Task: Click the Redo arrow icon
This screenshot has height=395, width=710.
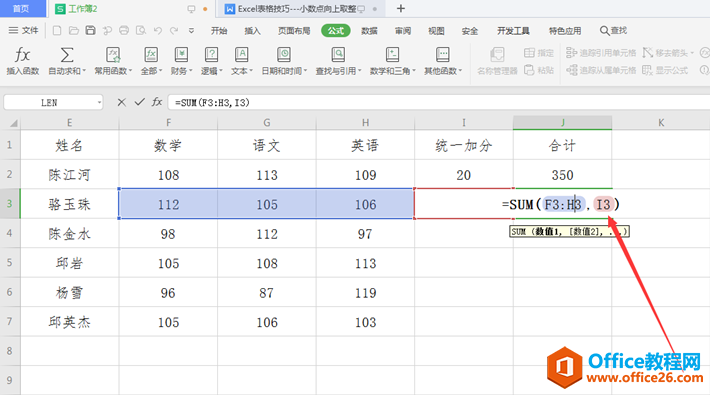Action: pos(174,30)
